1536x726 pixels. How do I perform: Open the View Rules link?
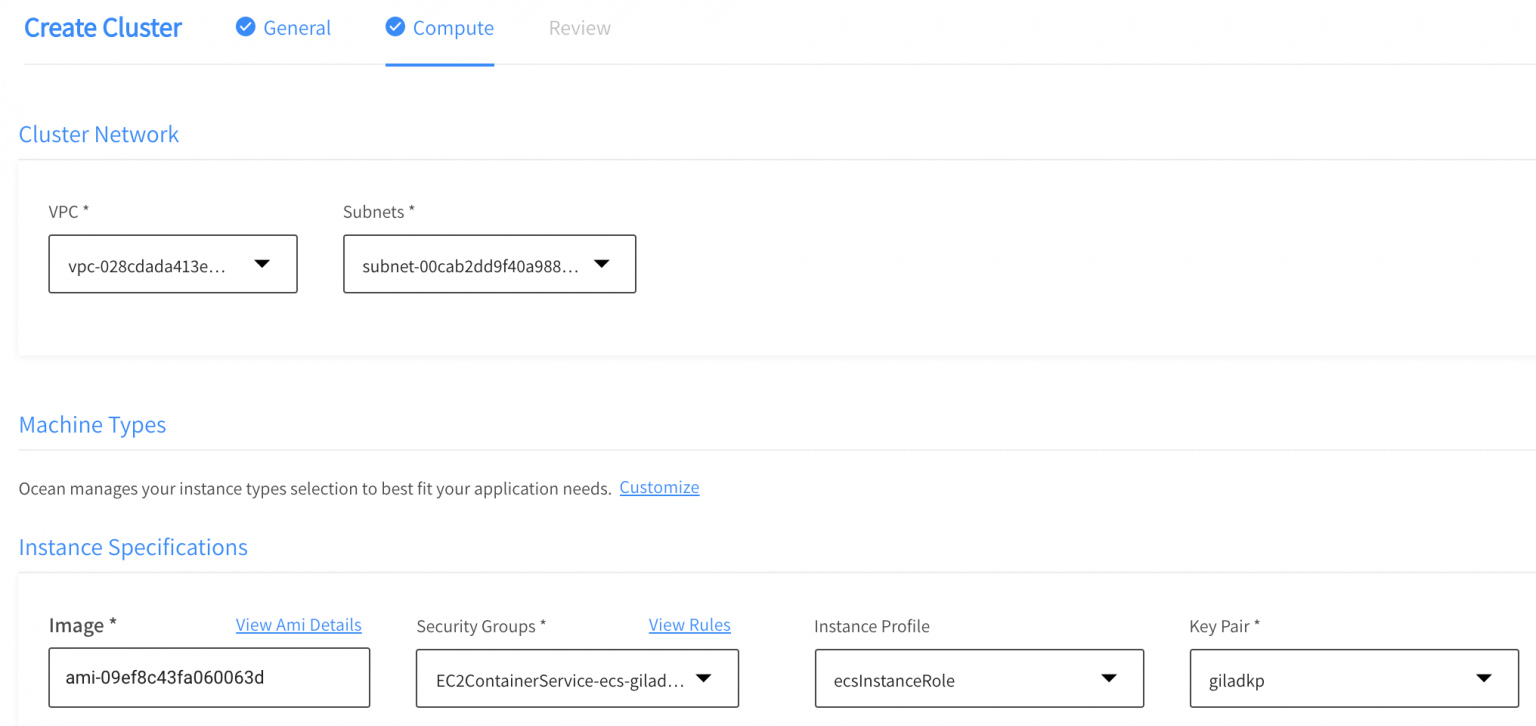tap(689, 625)
